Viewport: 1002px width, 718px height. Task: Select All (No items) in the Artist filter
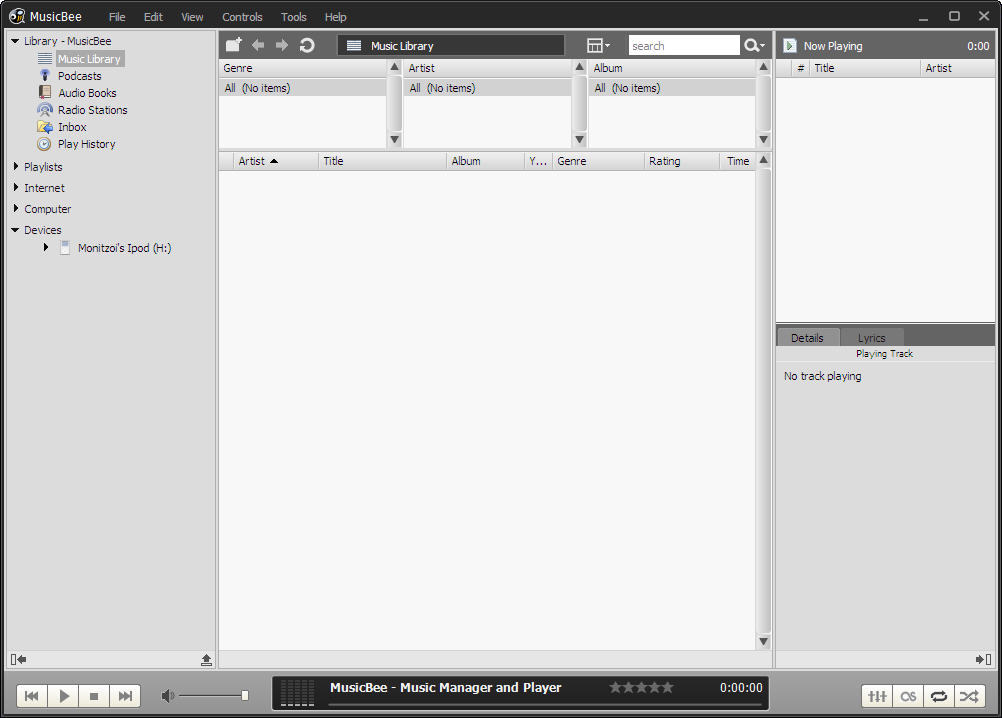click(x=488, y=88)
